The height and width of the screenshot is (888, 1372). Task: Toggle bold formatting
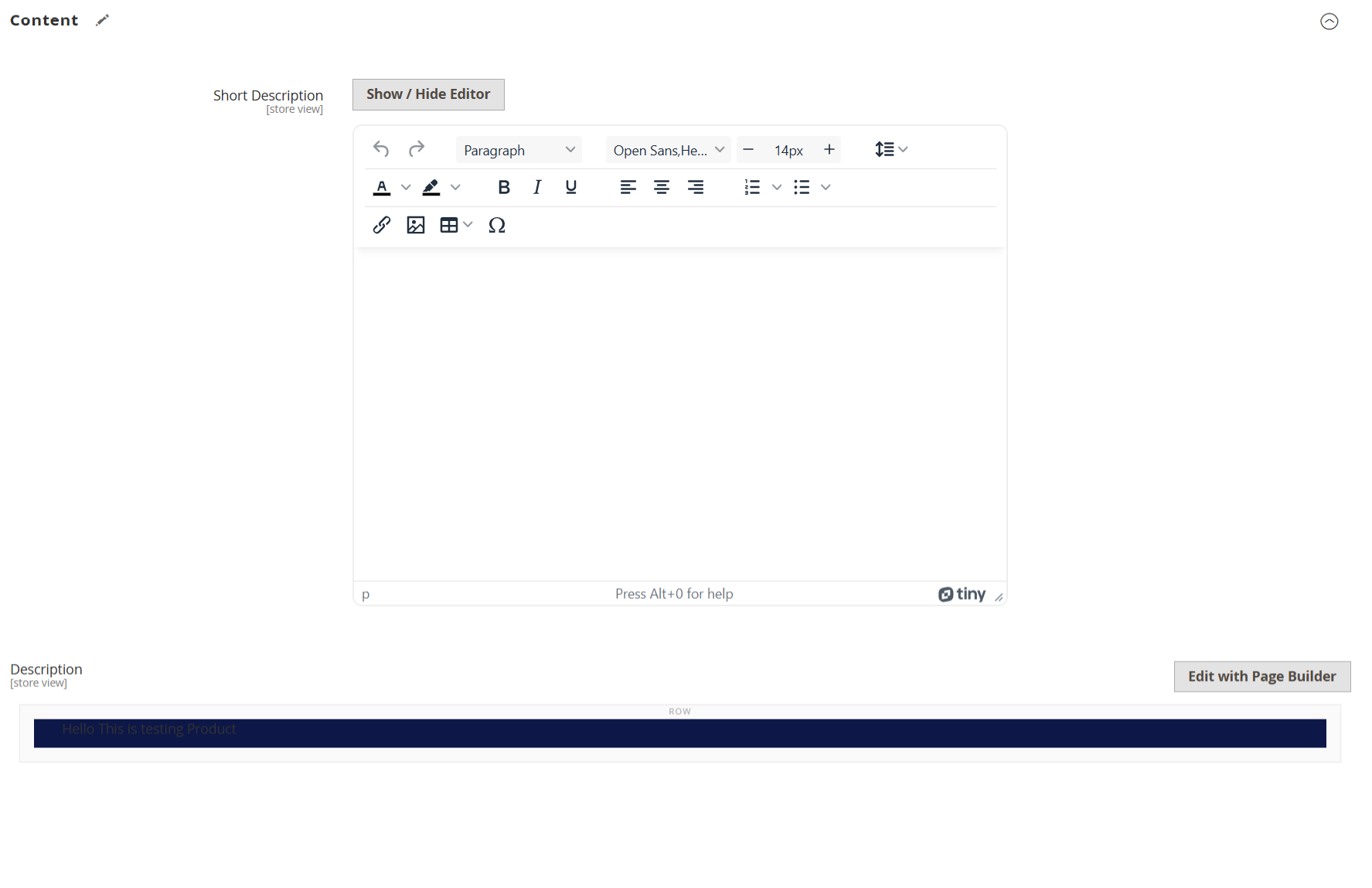504,187
